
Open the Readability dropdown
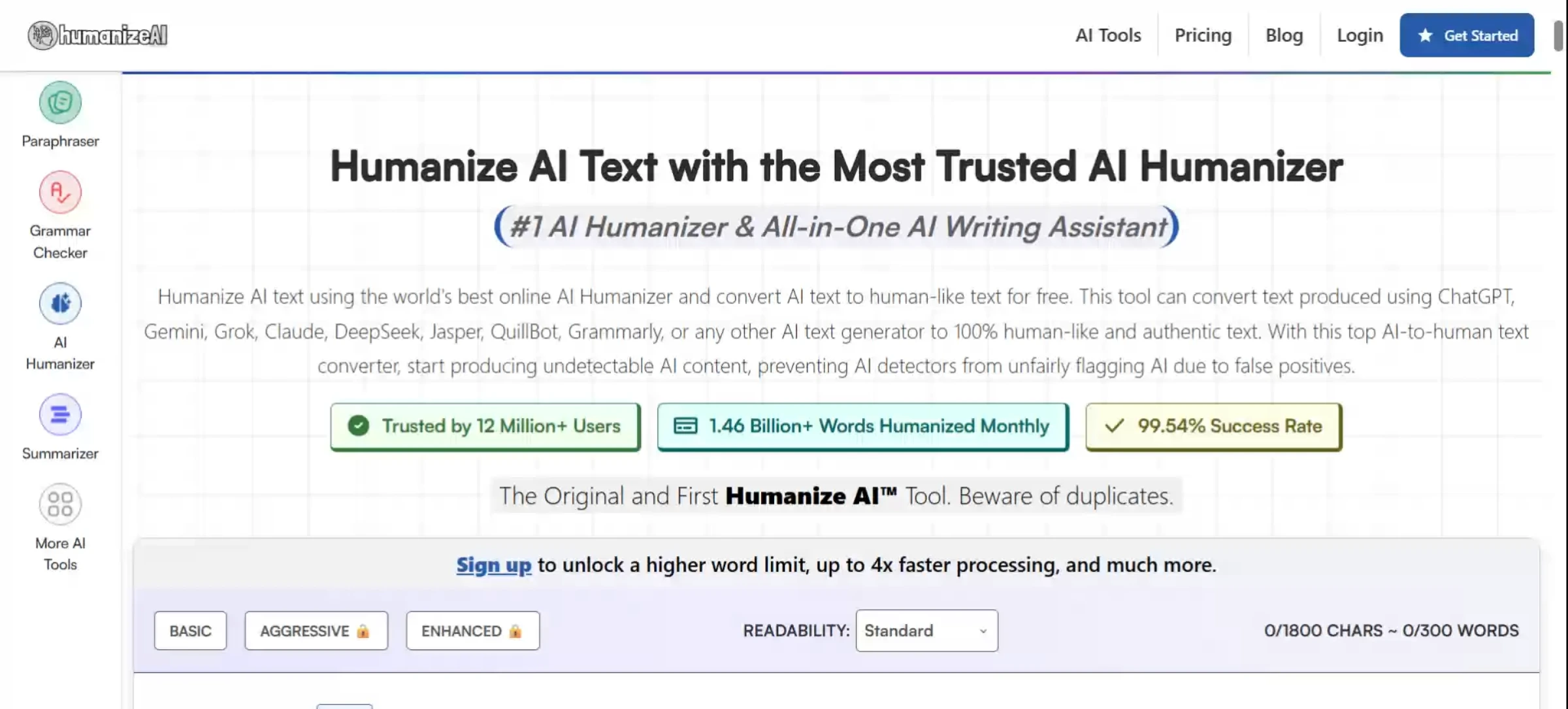point(926,631)
